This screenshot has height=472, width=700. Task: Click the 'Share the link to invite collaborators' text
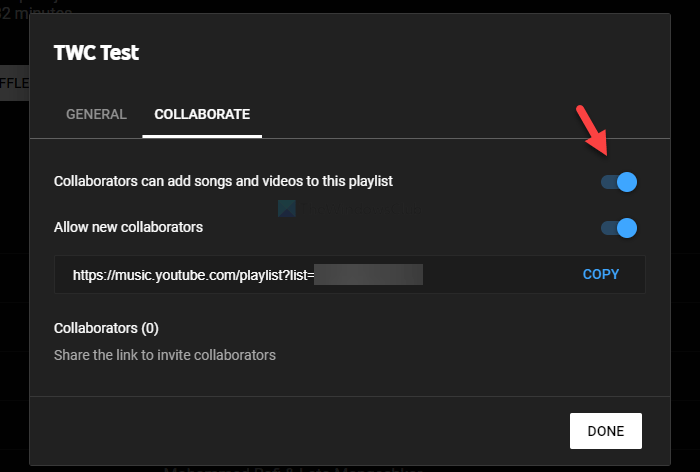coord(164,355)
